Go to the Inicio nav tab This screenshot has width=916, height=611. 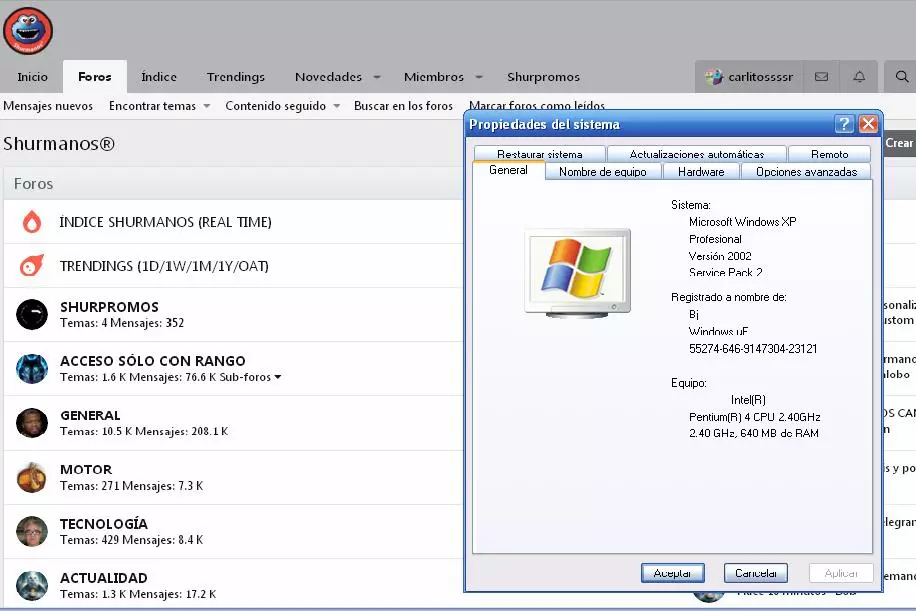coord(33,77)
